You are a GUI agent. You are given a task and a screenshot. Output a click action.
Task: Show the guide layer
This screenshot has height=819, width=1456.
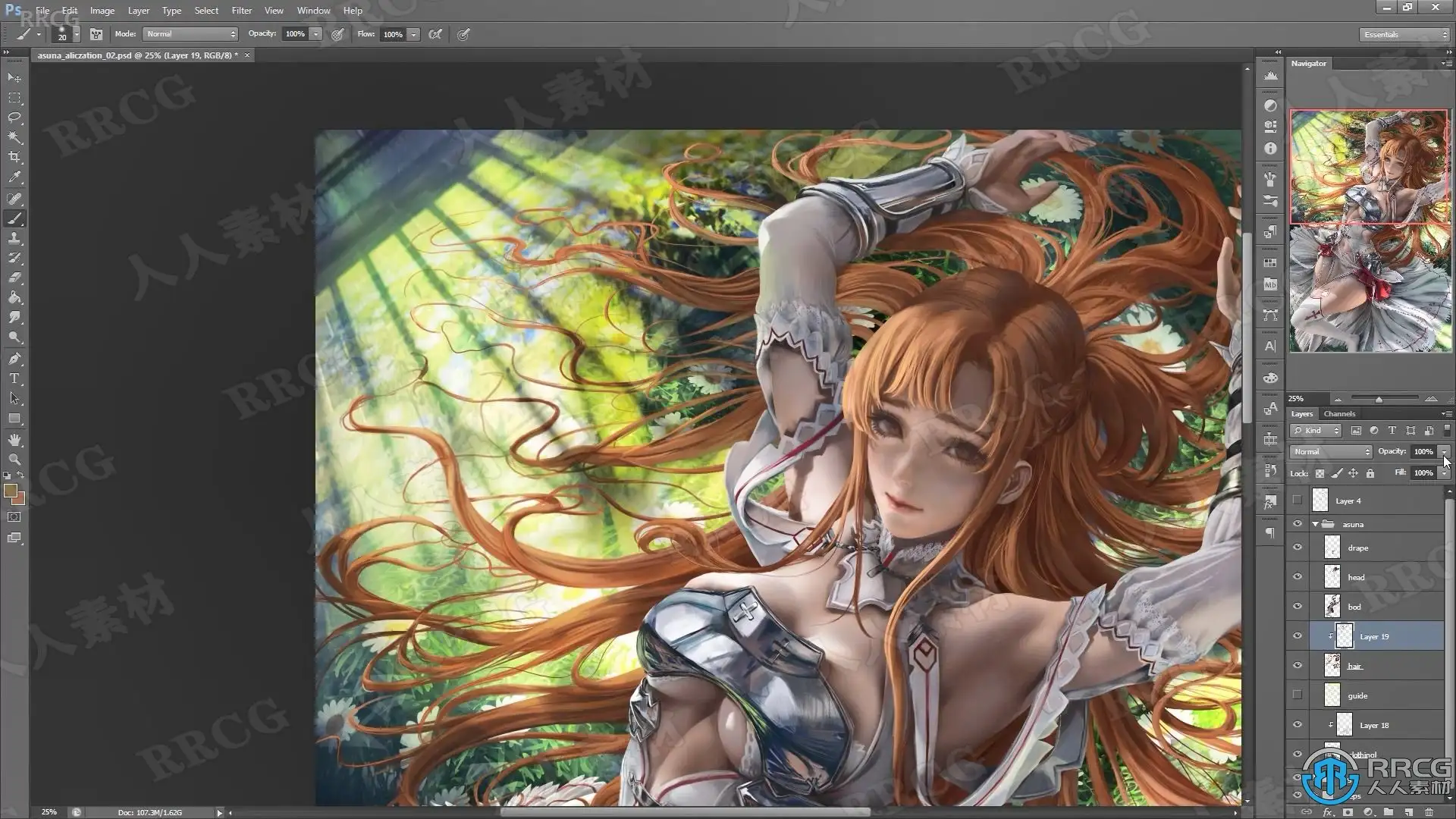(x=1298, y=695)
